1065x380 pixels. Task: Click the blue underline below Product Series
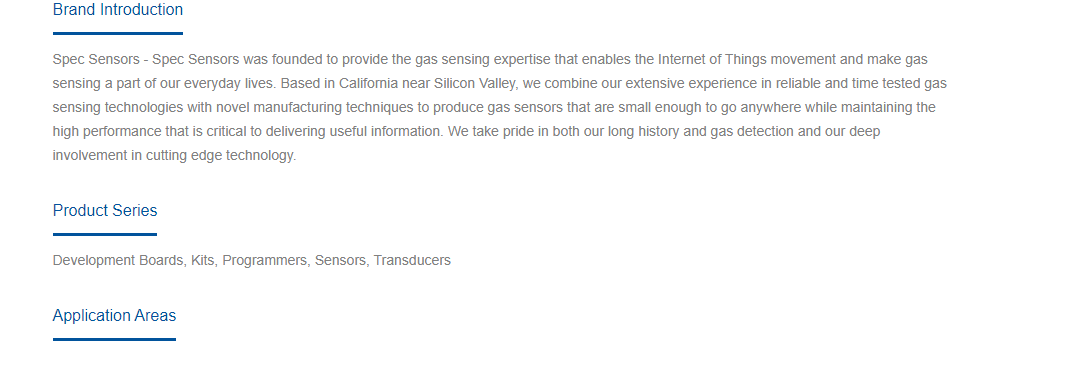tap(105, 234)
